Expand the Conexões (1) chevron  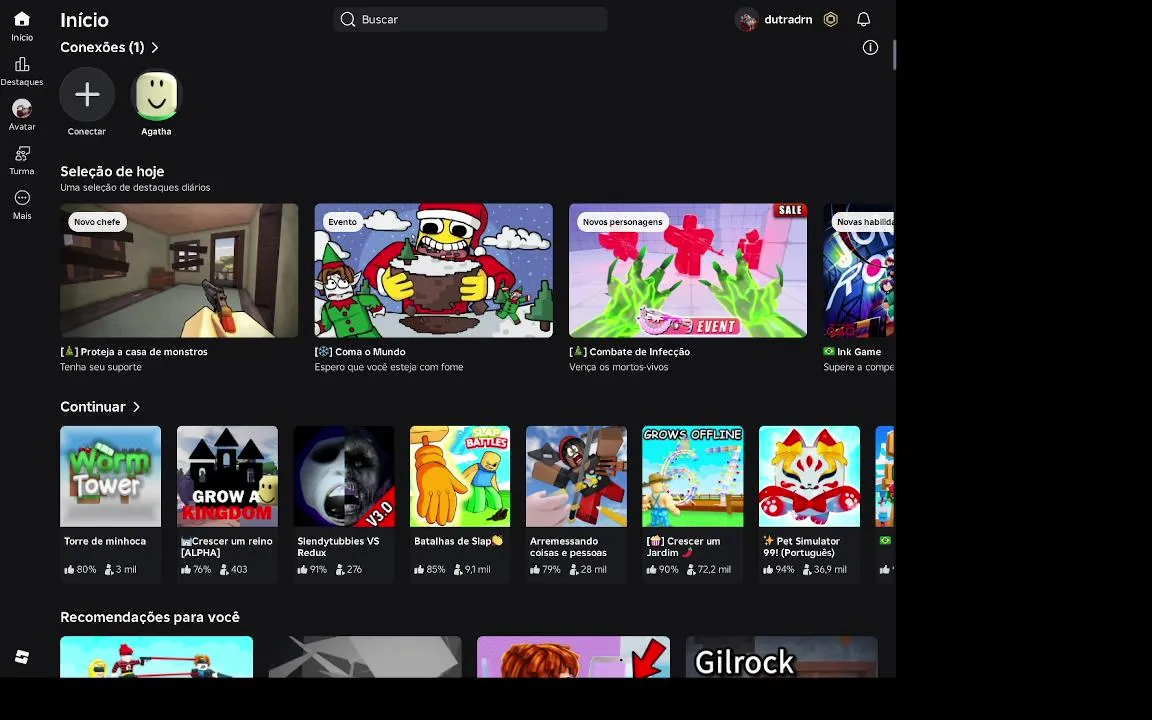point(155,48)
